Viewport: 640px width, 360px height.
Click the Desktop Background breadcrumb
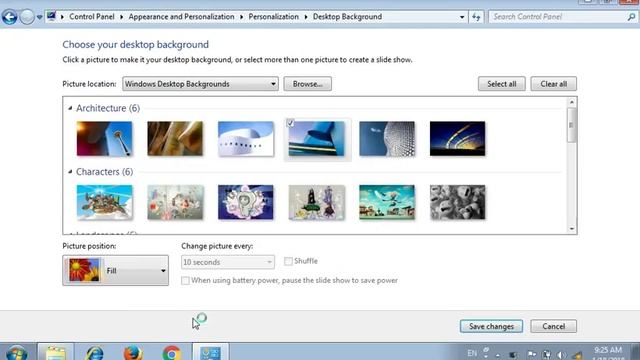[x=347, y=17]
